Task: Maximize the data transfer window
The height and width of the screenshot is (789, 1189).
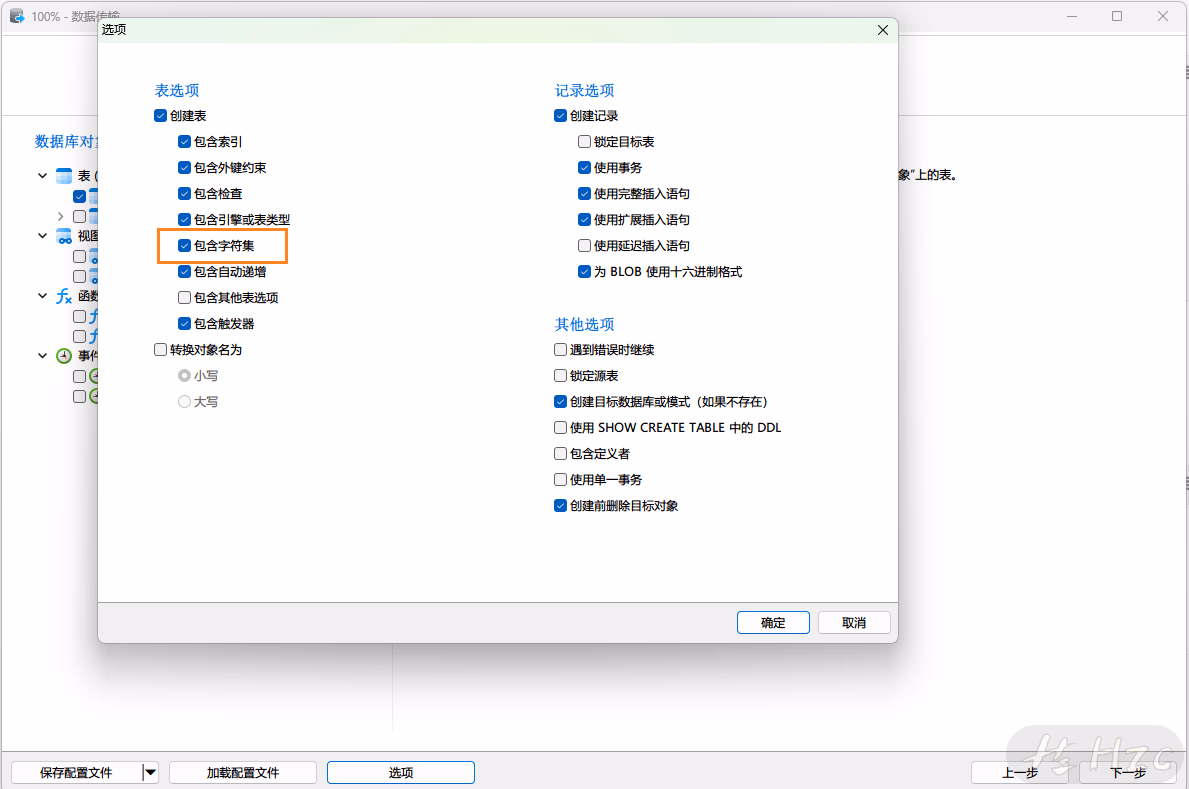Action: pyautogui.click(x=1117, y=16)
